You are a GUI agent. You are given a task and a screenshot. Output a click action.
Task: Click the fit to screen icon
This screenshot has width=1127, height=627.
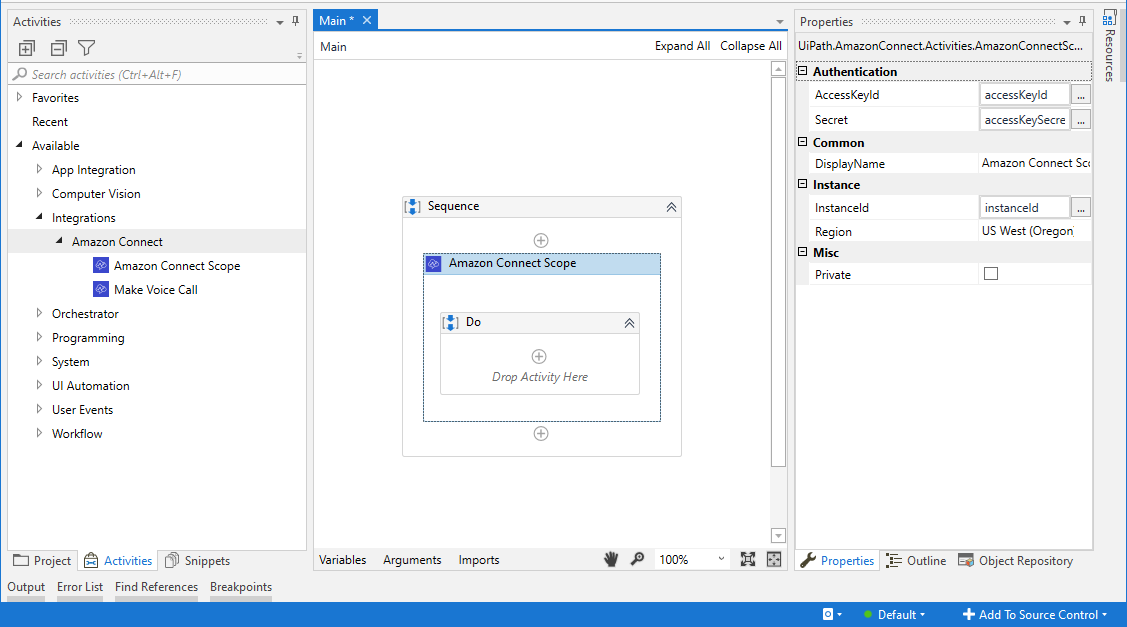pos(748,559)
